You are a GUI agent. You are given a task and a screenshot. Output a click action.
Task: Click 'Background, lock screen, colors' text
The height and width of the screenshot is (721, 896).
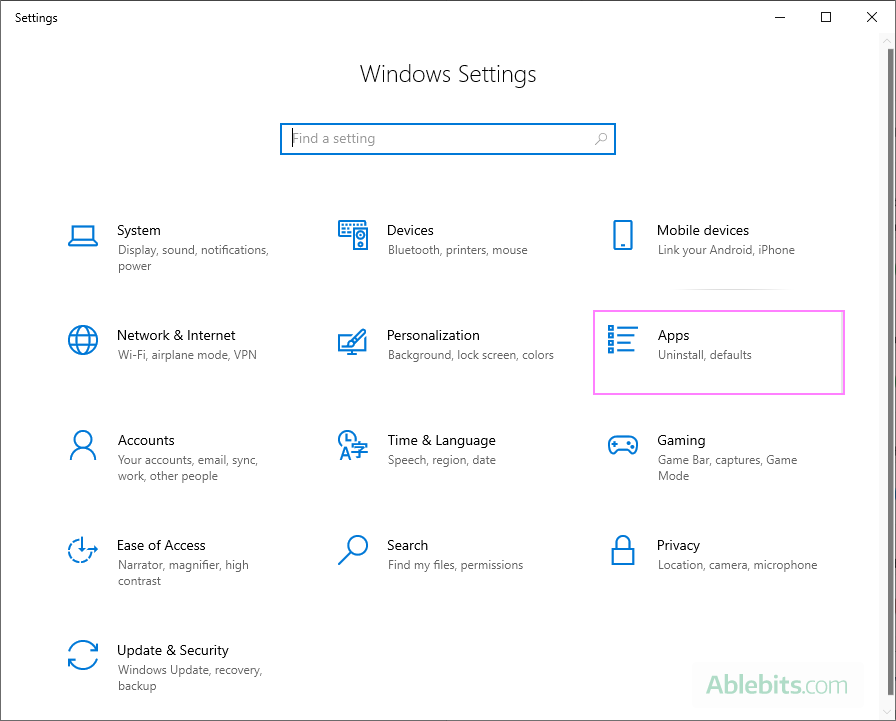[x=471, y=355]
